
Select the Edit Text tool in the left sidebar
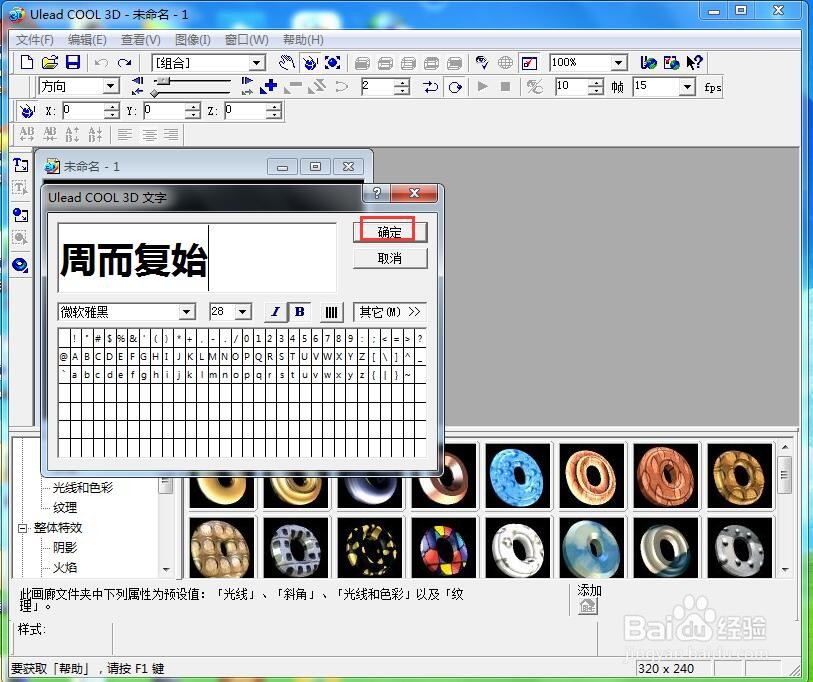pyautogui.click(x=20, y=189)
